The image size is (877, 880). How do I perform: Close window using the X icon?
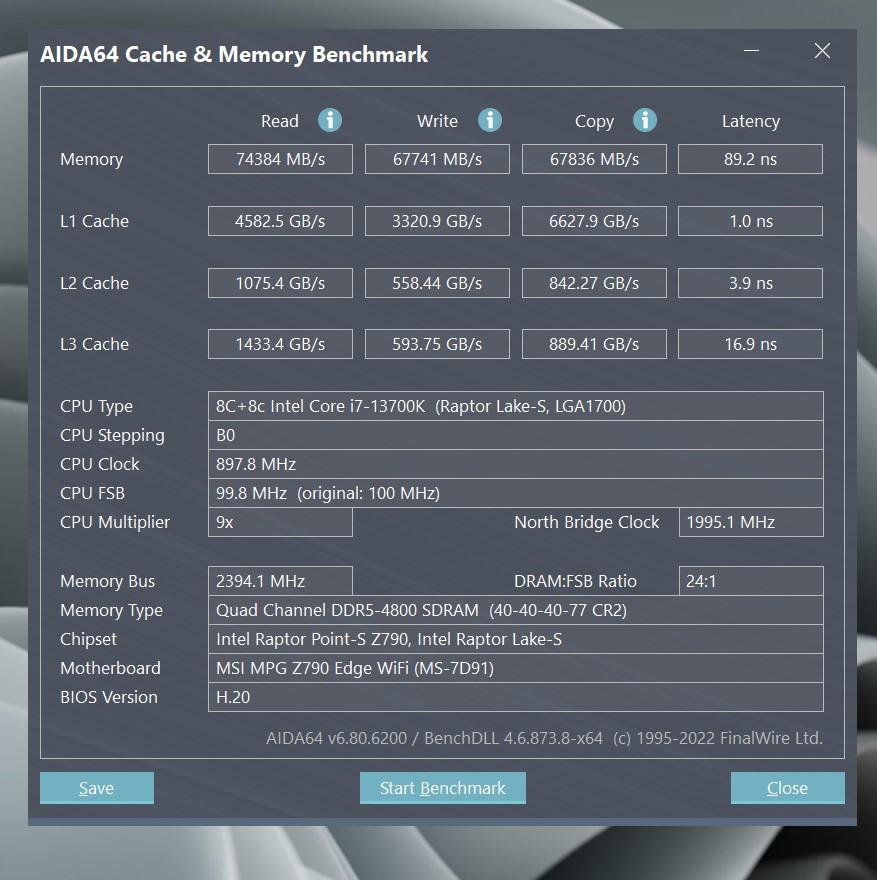pos(822,51)
